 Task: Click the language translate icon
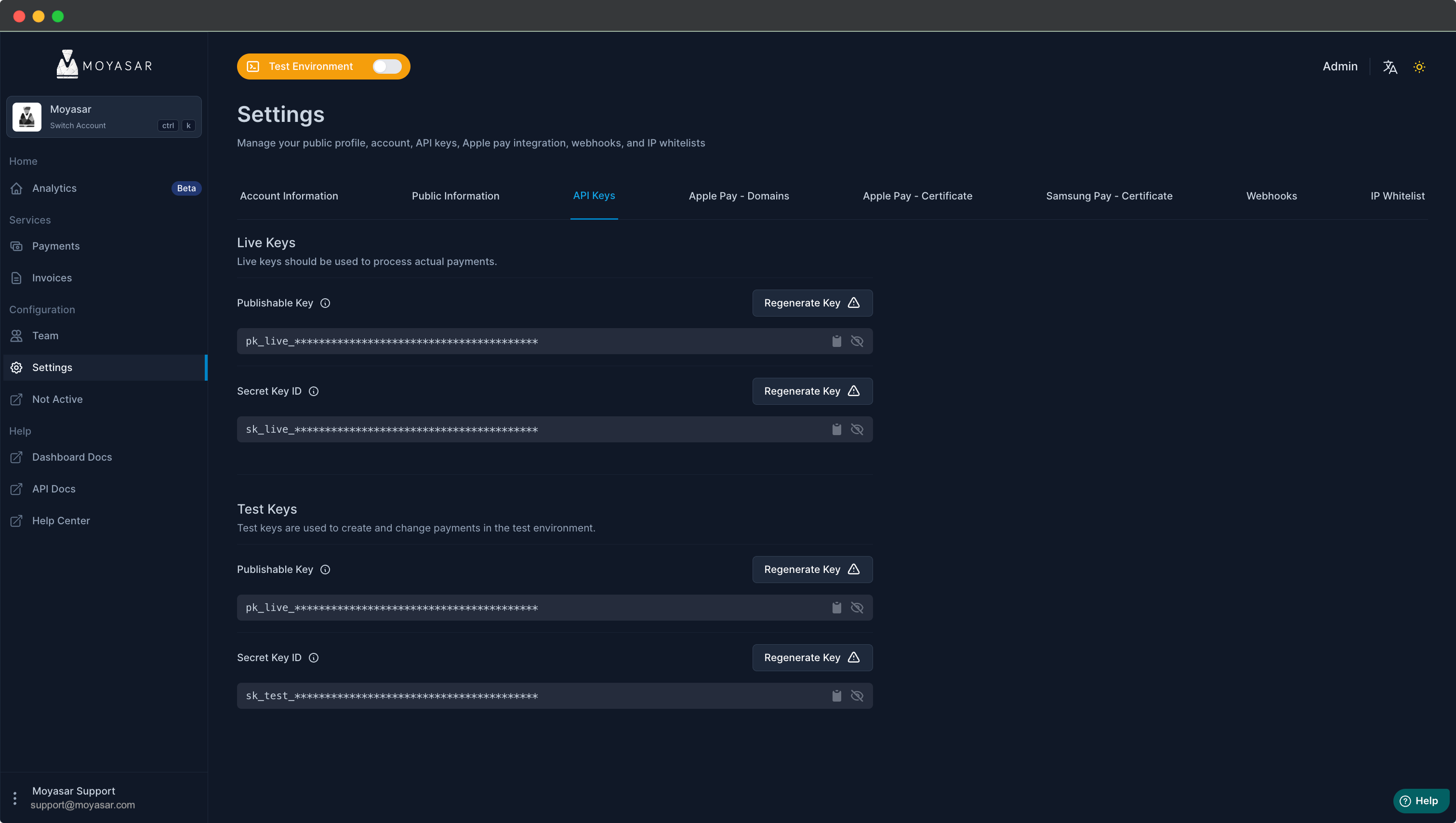[x=1390, y=66]
